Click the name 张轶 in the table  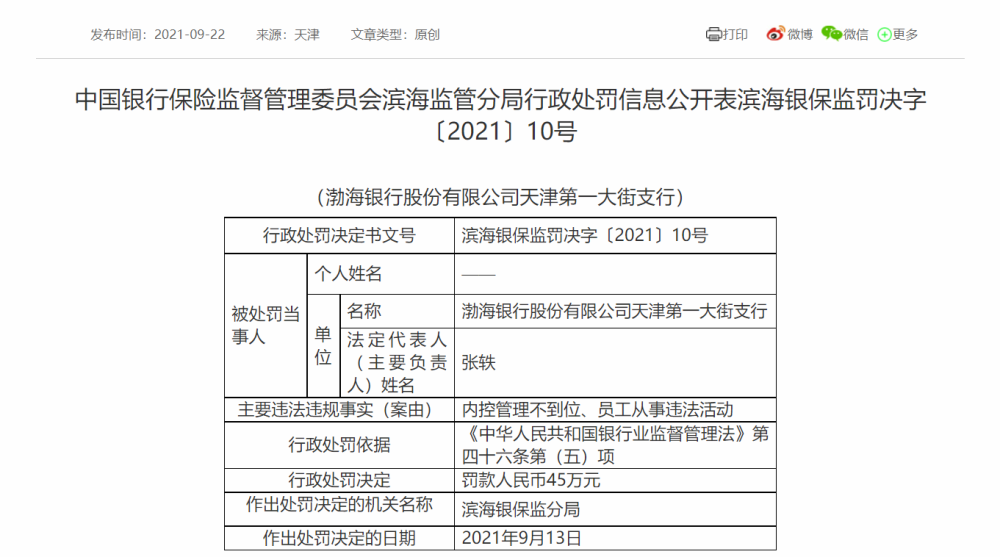tap(478, 362)
